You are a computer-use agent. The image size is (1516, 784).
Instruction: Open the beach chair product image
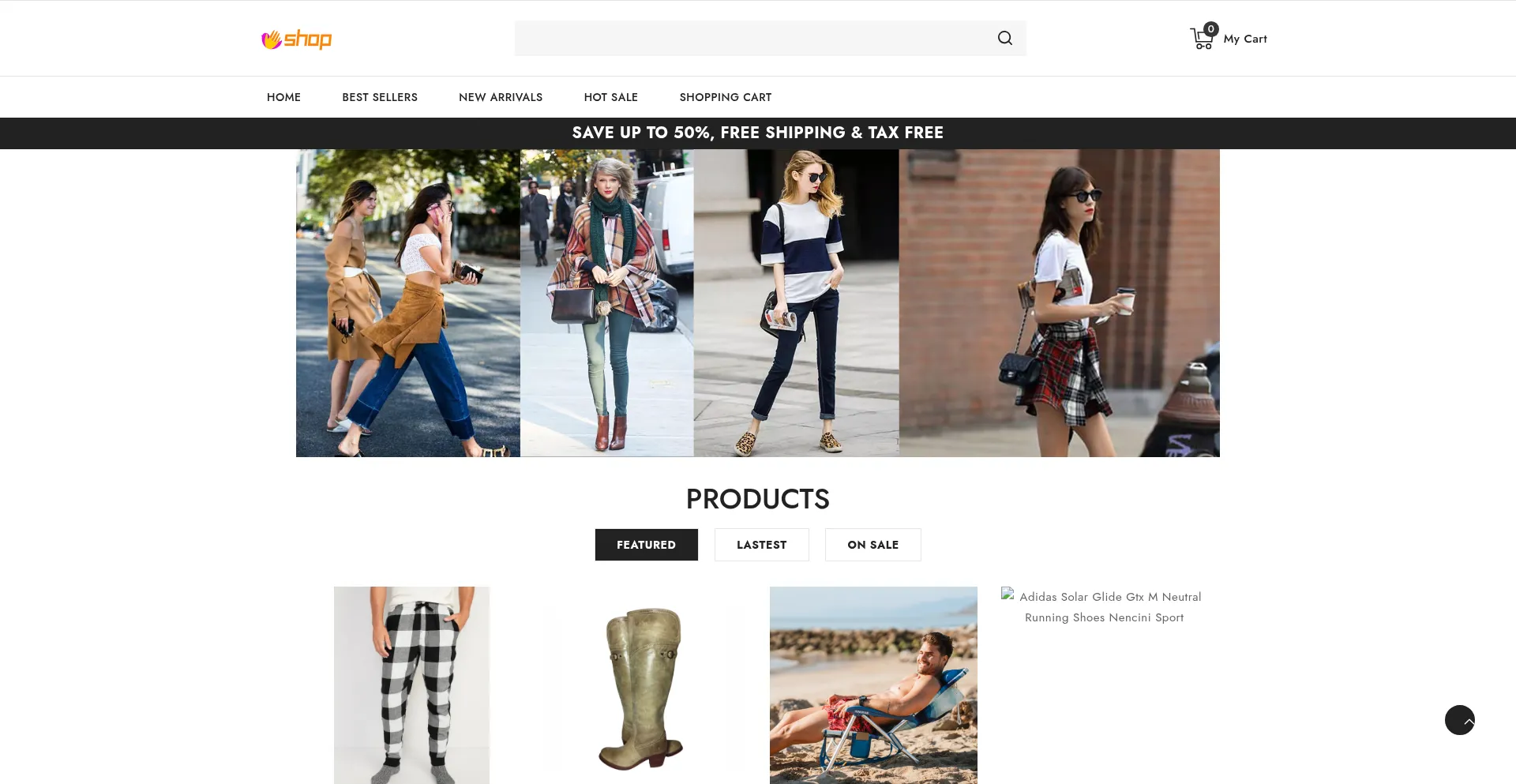[x=873, y=685]
